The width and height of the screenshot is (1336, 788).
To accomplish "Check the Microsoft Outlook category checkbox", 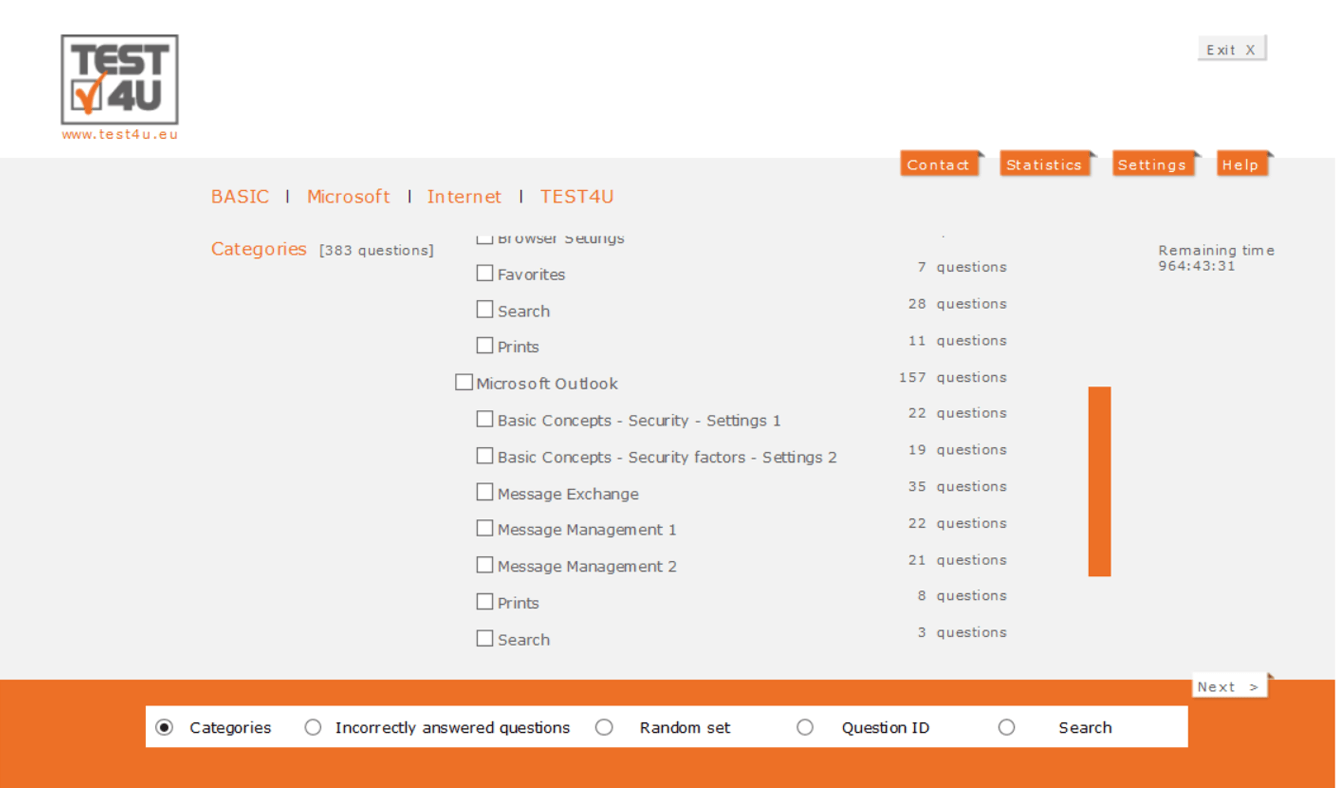I will pos(464,382).
